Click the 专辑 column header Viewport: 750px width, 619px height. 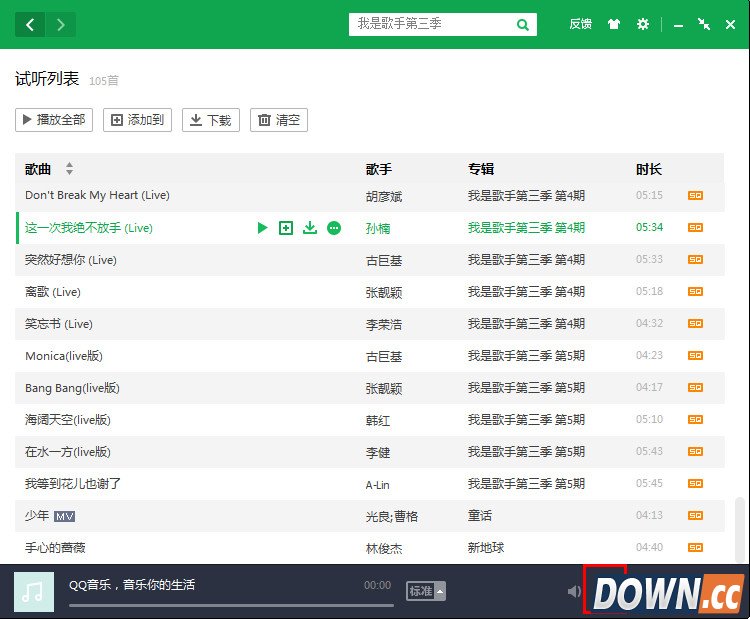(x=481, y=169)
